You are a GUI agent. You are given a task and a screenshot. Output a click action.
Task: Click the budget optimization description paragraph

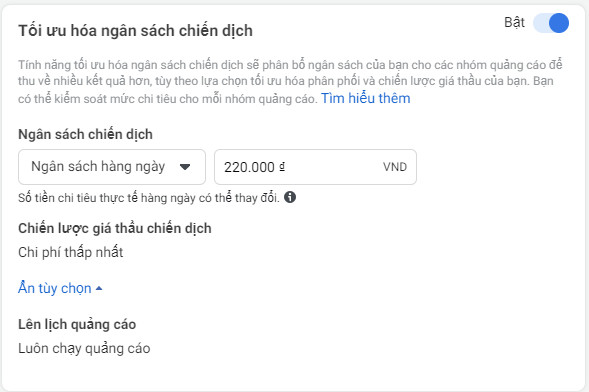(290, 81)
